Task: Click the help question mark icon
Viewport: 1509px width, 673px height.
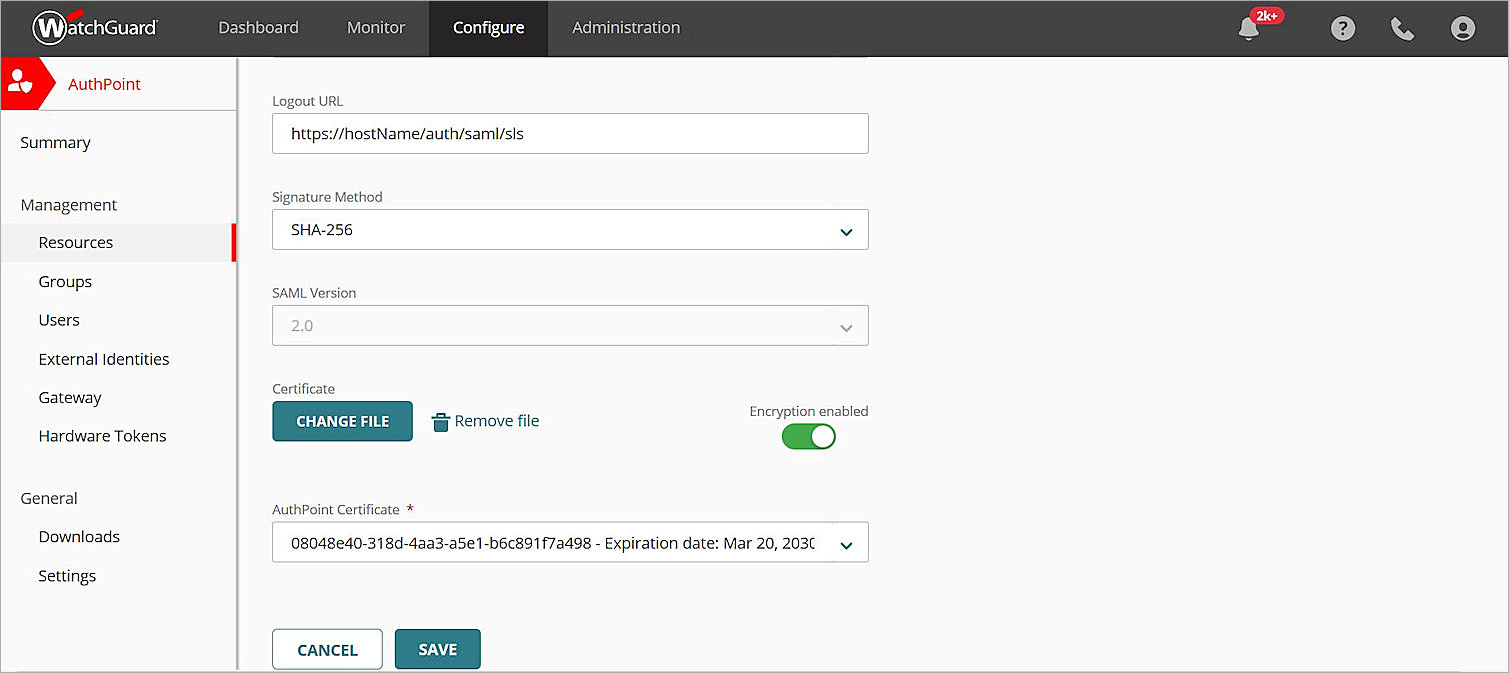Action: [1342, 29]
